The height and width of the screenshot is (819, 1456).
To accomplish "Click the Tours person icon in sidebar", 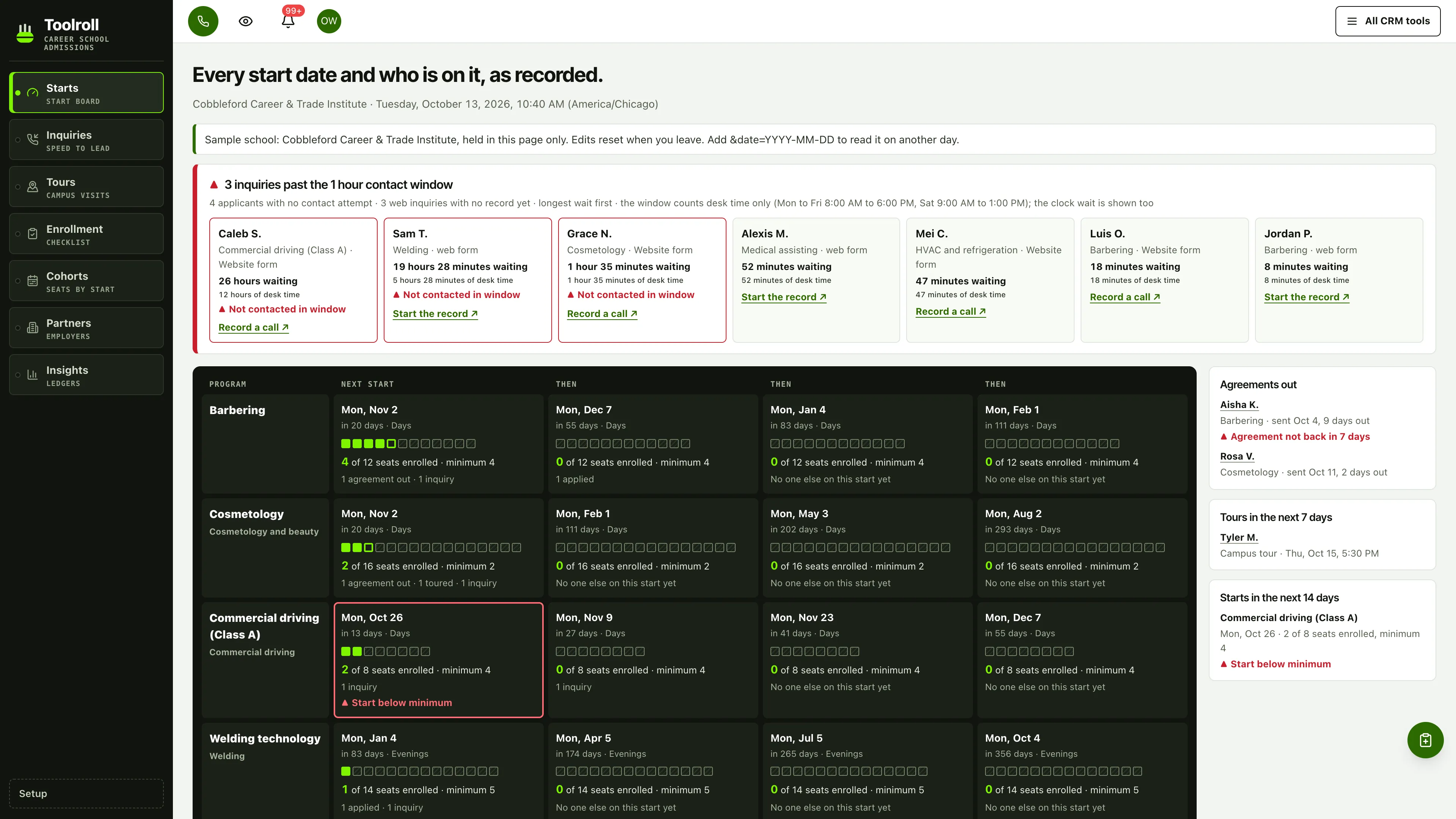I will coord(33,187).
